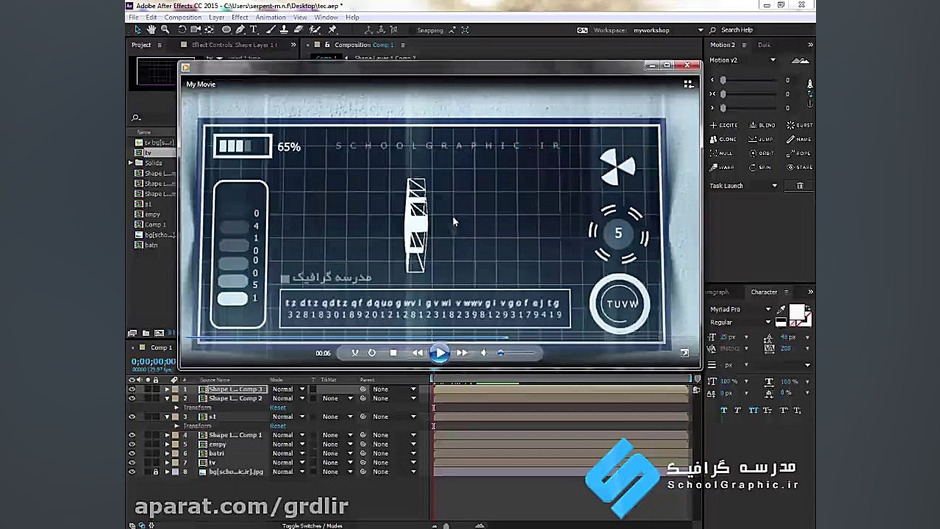Toggle visibility of the tv layer
Screen dimensions: 940x529
point(132,462)
